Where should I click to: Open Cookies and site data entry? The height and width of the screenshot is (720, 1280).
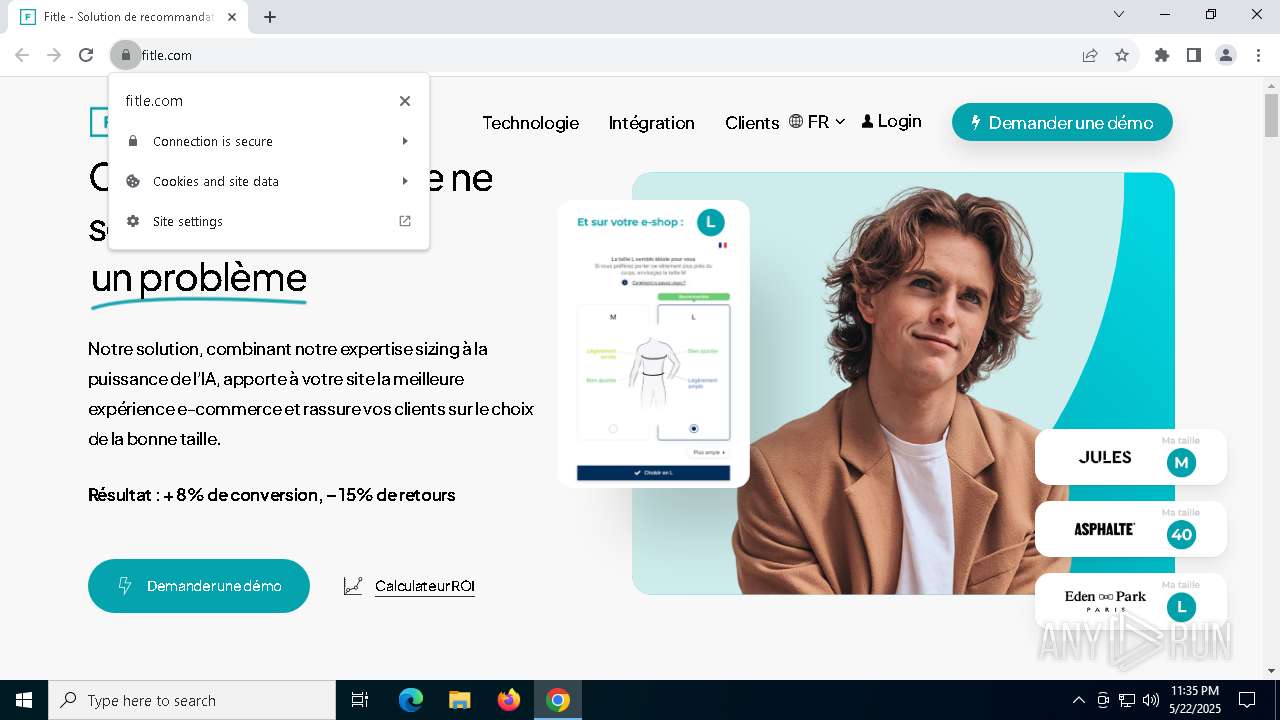269,181
